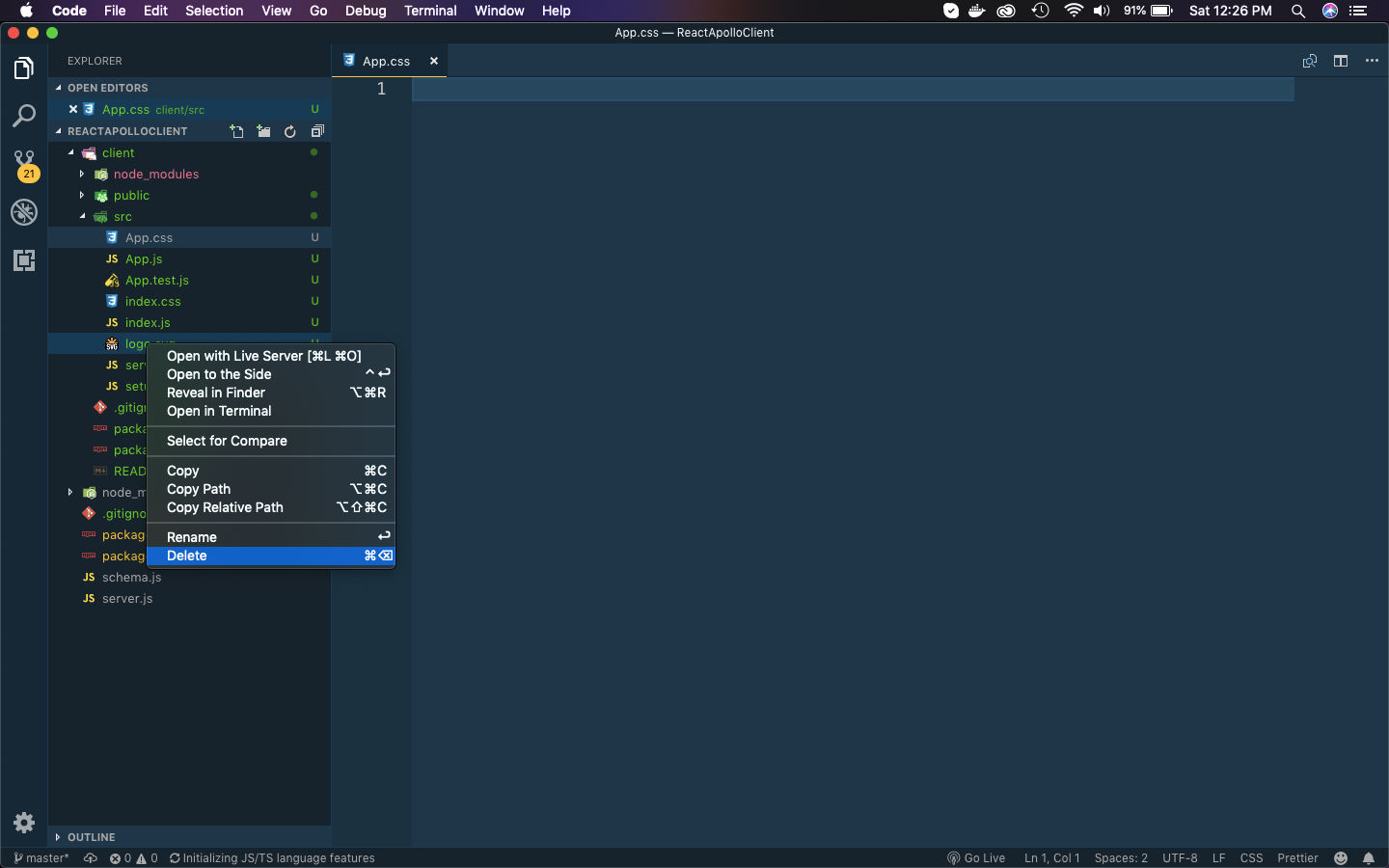The width and height of the screenshot is (1389, 868).
Task: Click the Docker whale menu bar icon
Action: click(977, 11)
